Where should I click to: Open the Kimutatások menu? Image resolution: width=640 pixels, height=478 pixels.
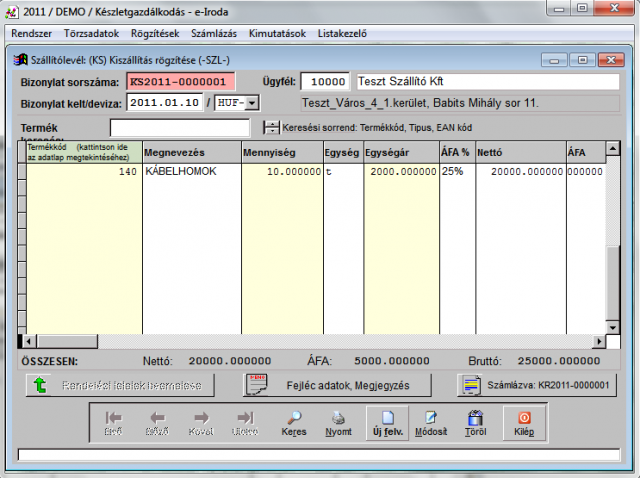pos(278,33)
